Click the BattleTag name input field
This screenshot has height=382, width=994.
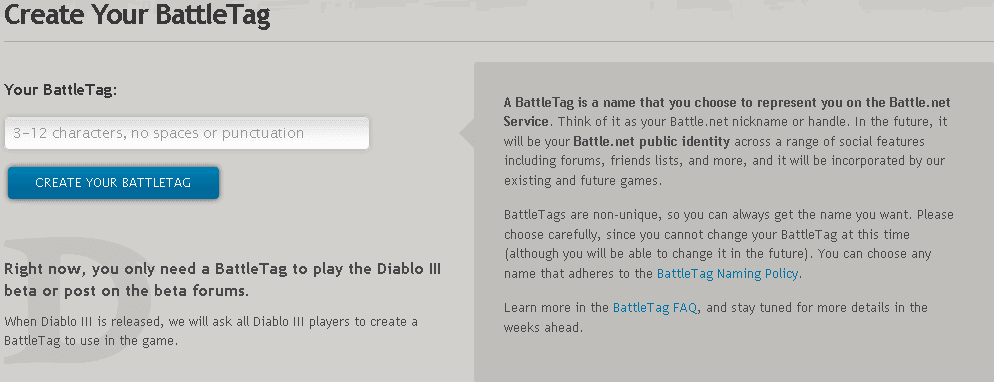pyautogui.click(x=187, y=133)
